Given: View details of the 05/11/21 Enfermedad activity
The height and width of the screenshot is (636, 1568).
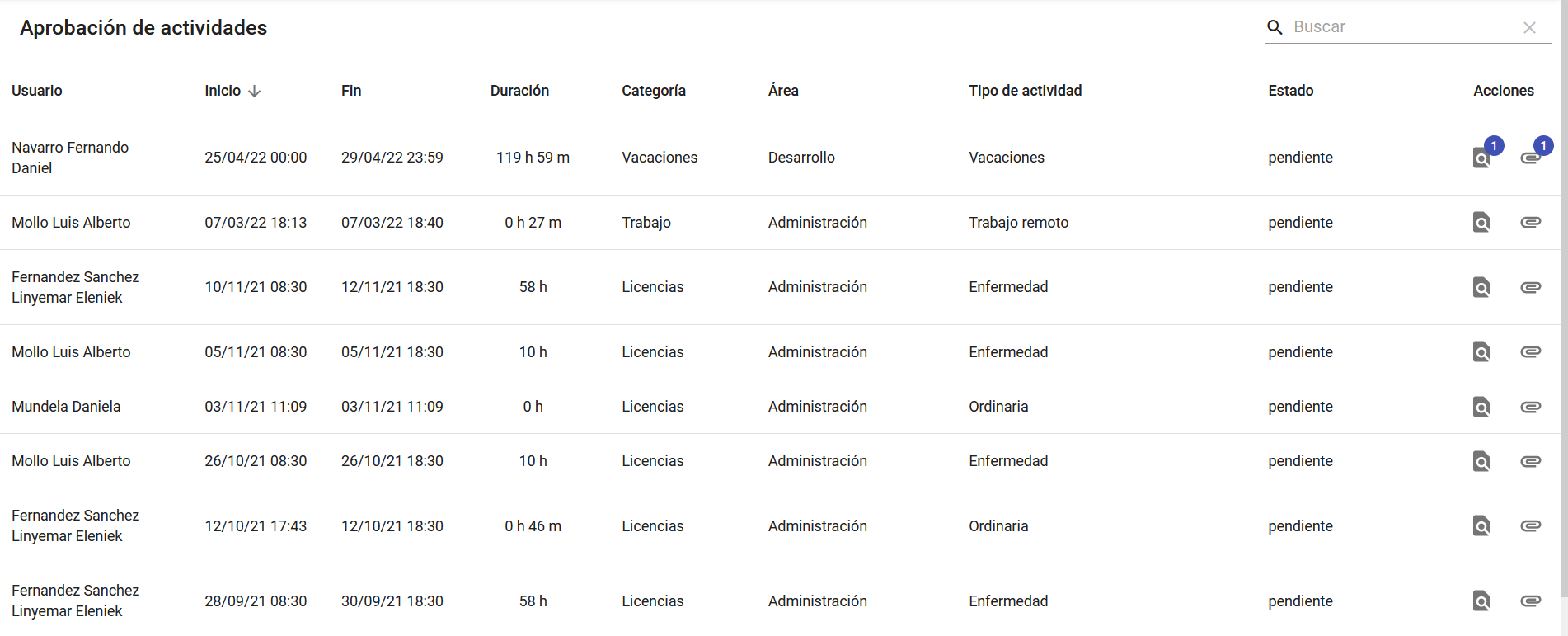Looking at the screenshot, I should pyautogui.click(x=1481, y=352).
